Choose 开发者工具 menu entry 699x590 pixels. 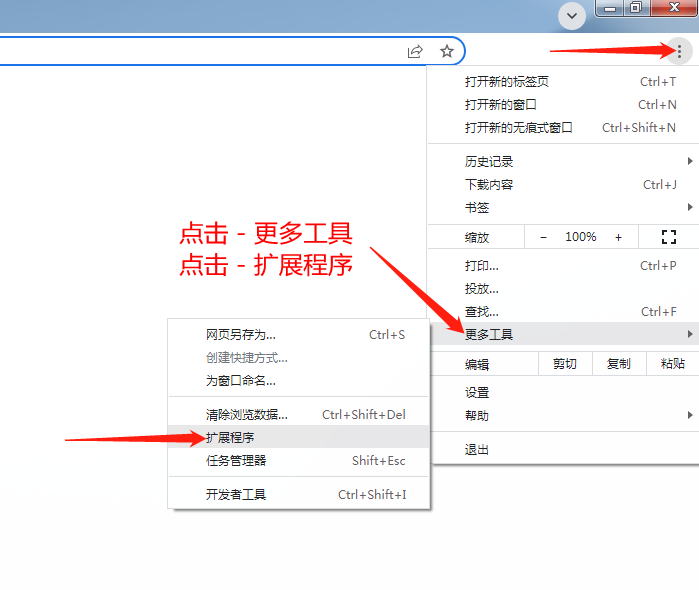pyautogui.click(x=236, y=494)
